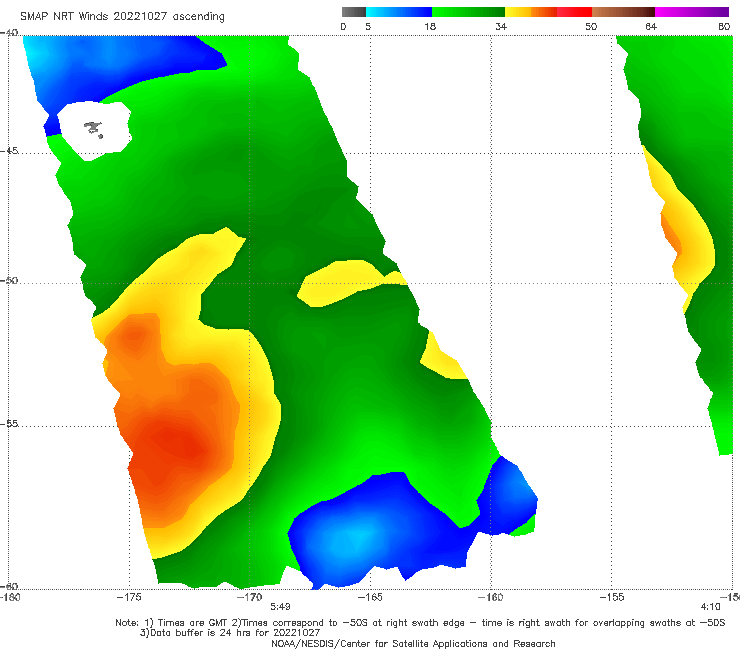Click the longitude label '-175'
The width and height of the screenshot is (740, 650).
[x=129, y=597]
